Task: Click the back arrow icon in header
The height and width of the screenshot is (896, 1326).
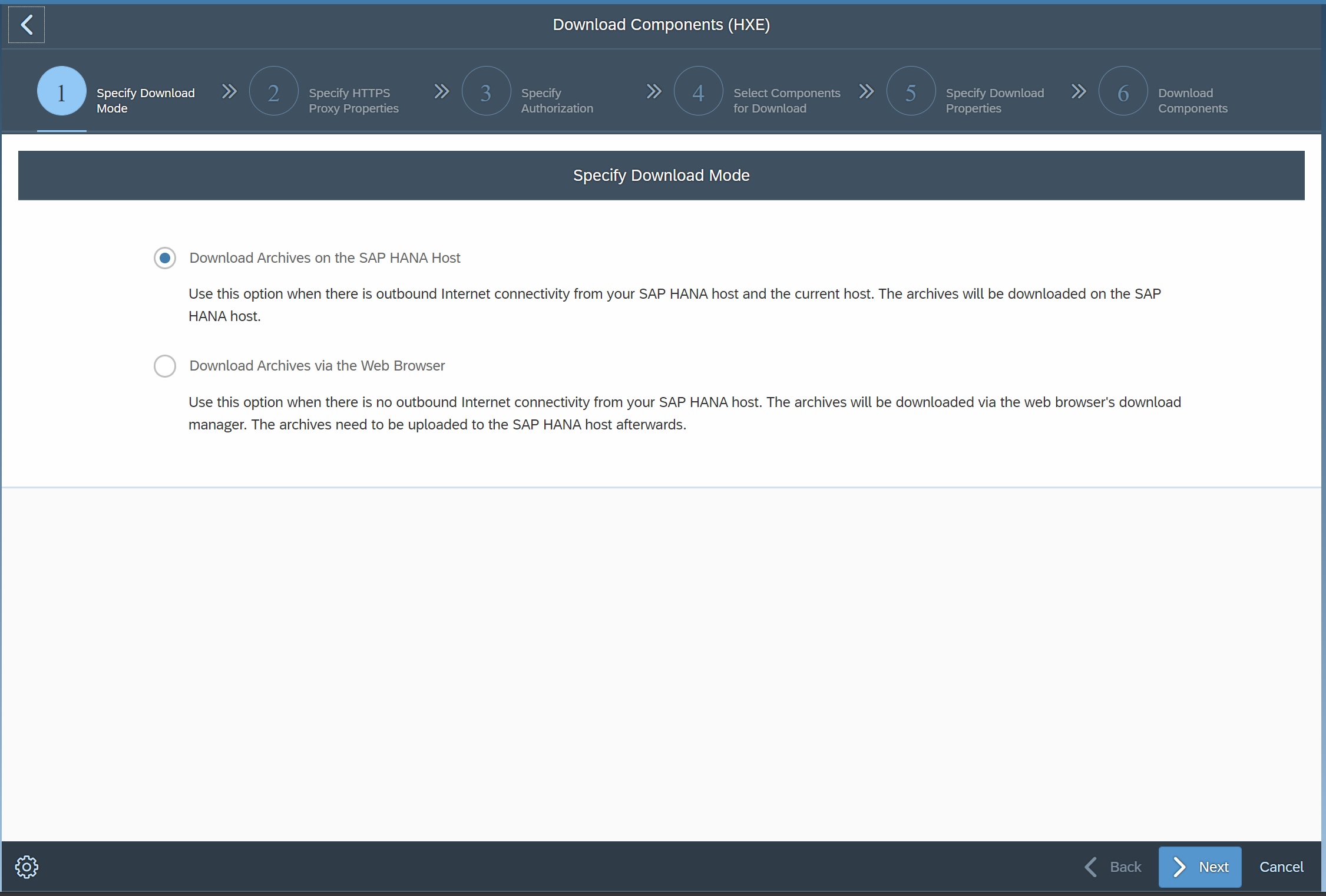Action: point(27,25)
